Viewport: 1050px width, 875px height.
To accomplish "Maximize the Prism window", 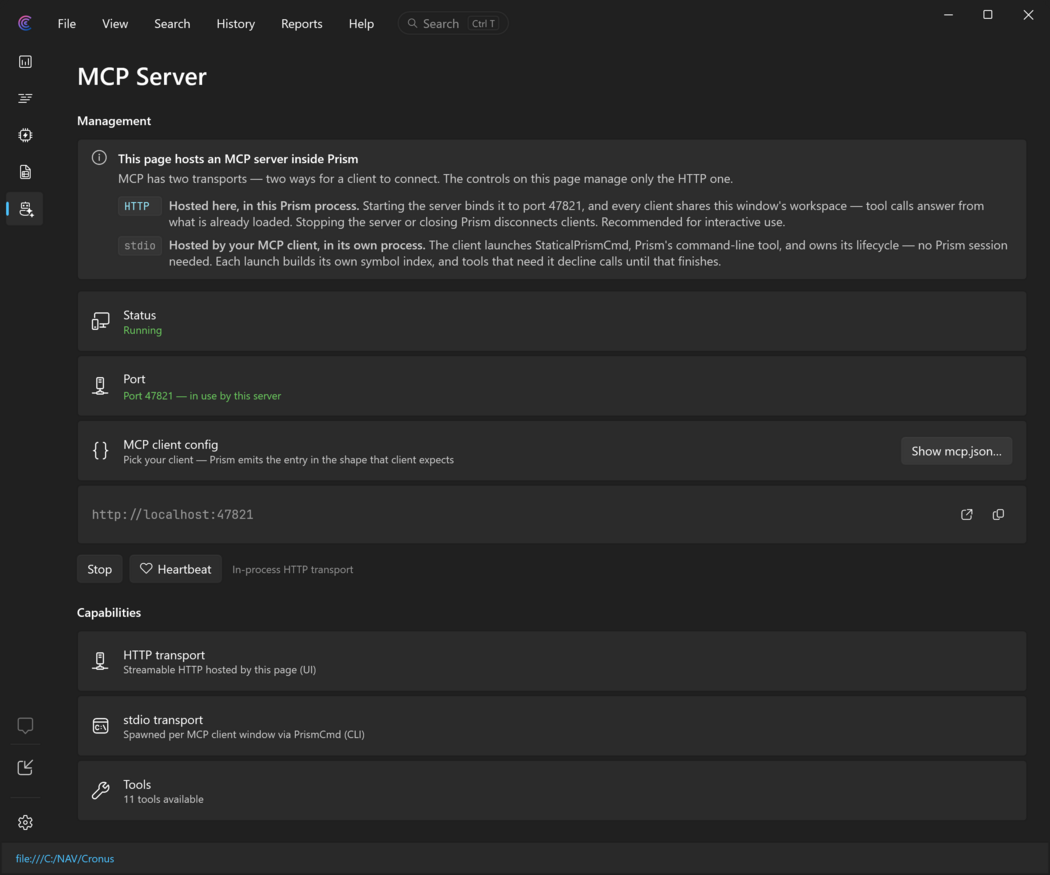I will pyautogui.click(x=988, y=15).
